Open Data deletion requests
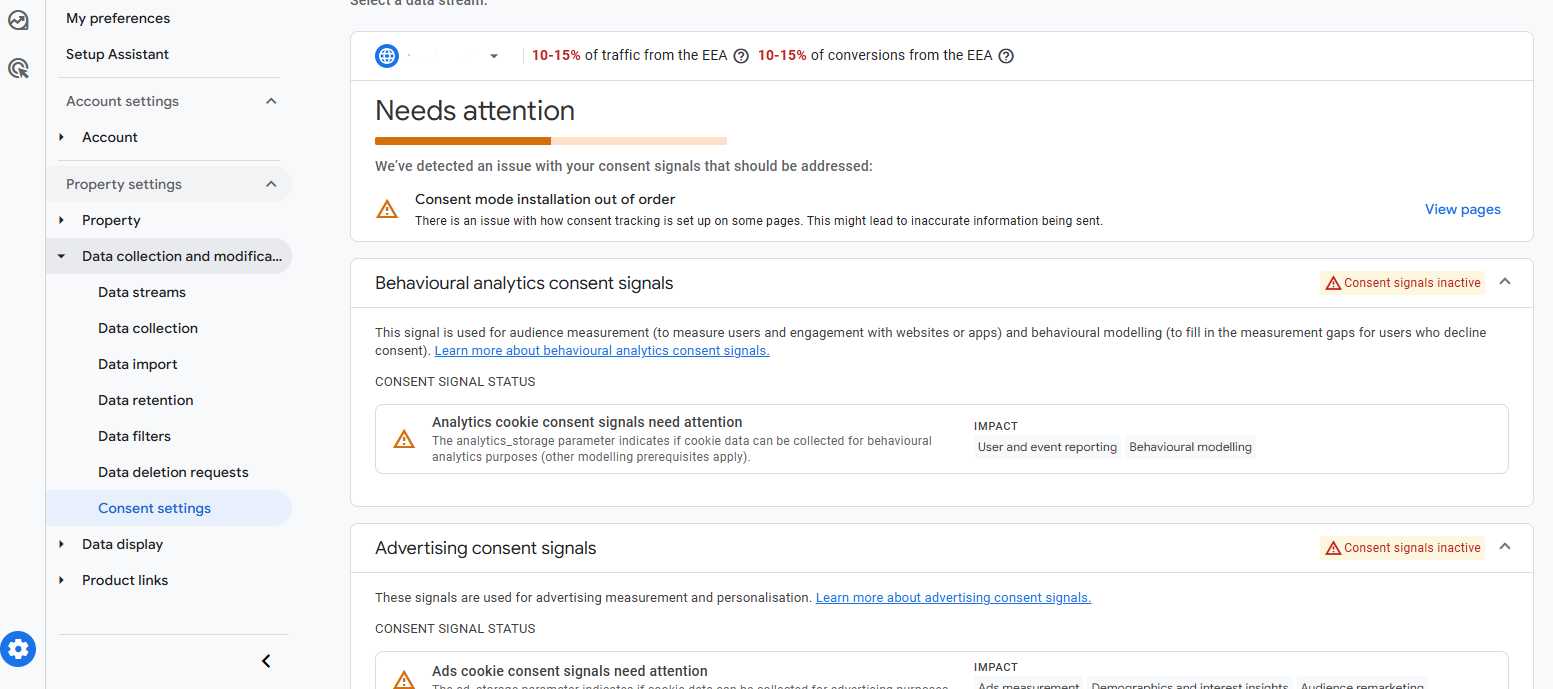Image resolution: width=1553 pixels, height=689 pixels. tap(173, 472)
